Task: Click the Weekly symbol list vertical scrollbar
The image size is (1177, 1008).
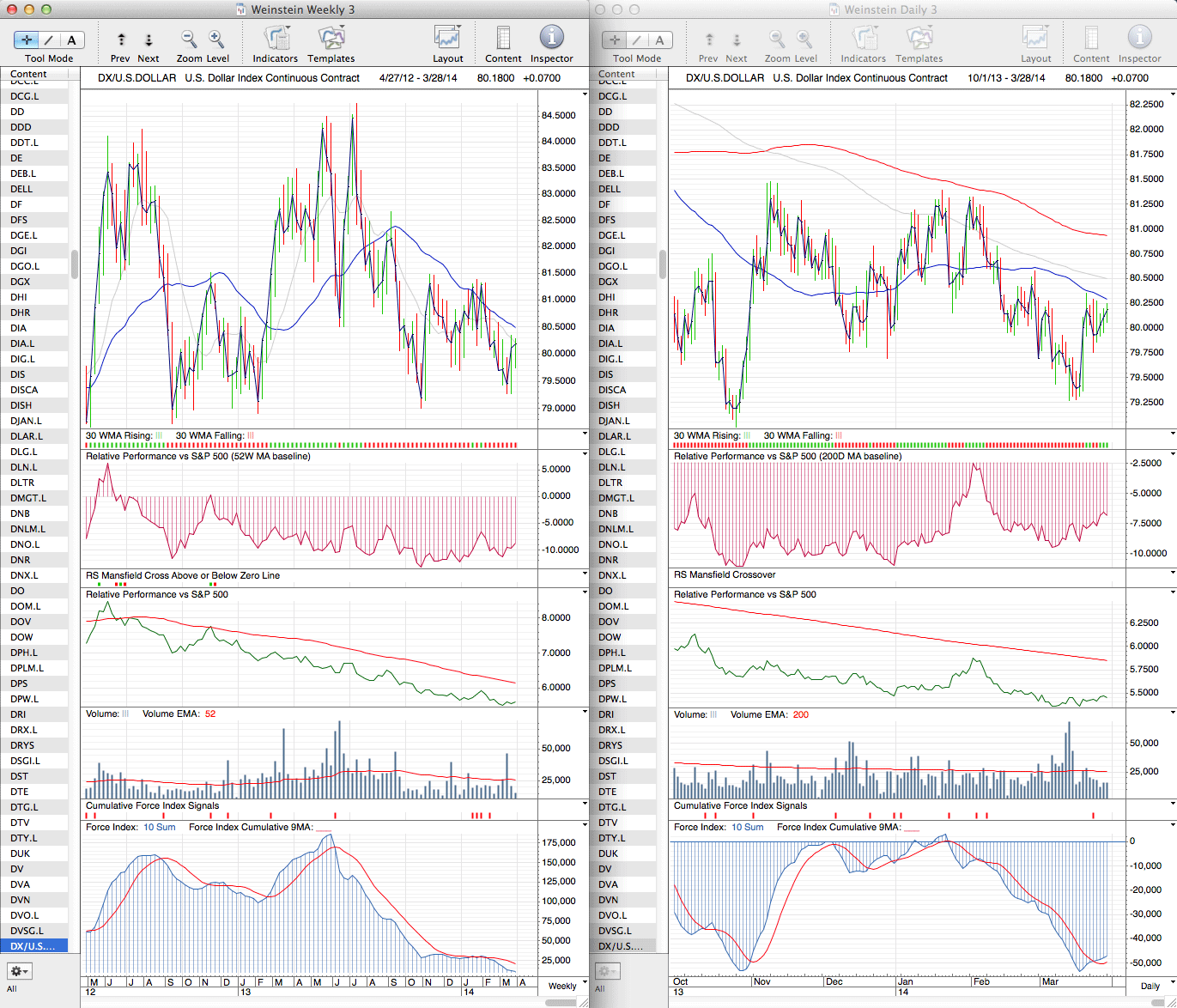Action: (x=75, y=264)
